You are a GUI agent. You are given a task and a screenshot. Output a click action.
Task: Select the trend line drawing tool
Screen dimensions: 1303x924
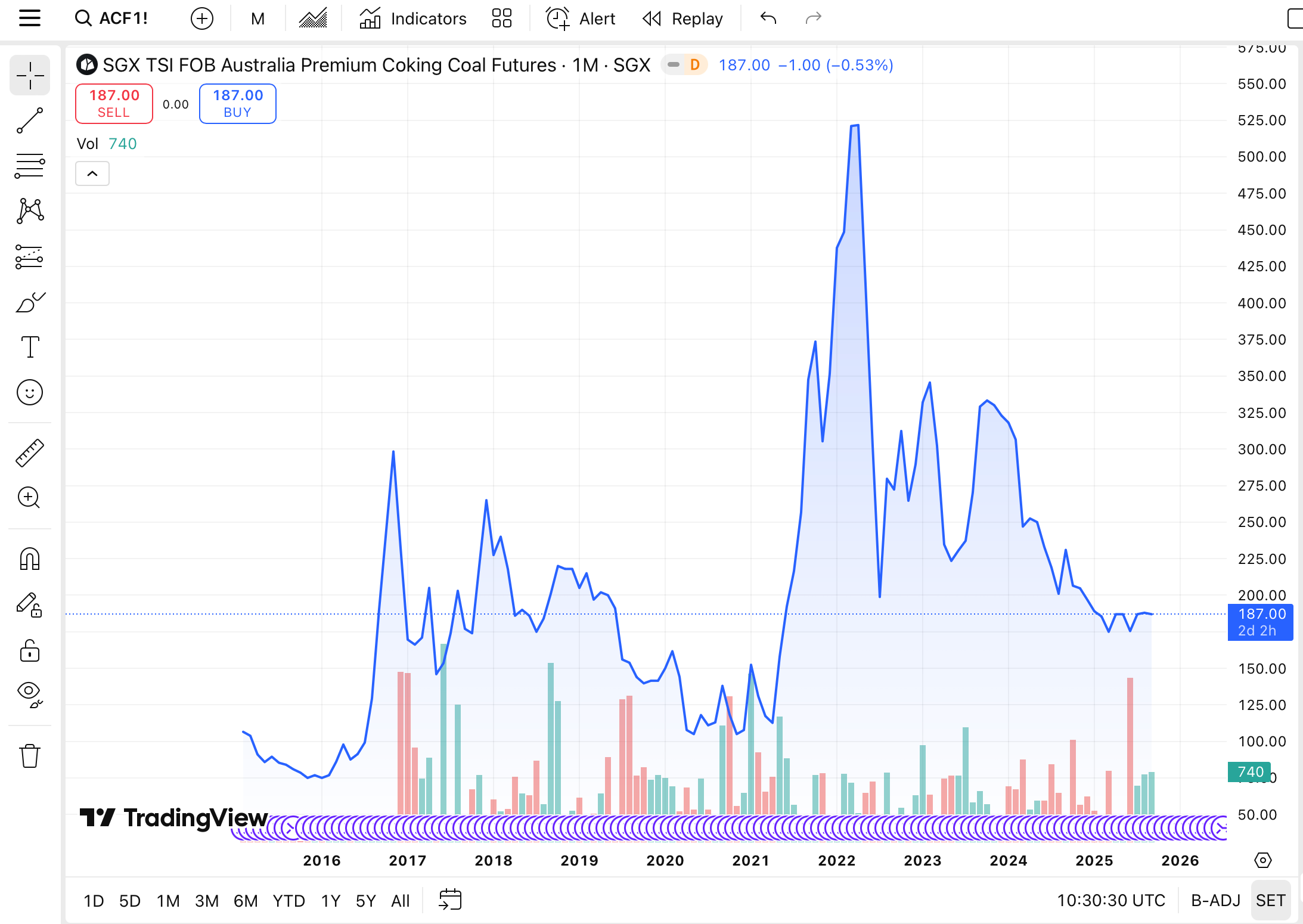[x=30, y=120]
